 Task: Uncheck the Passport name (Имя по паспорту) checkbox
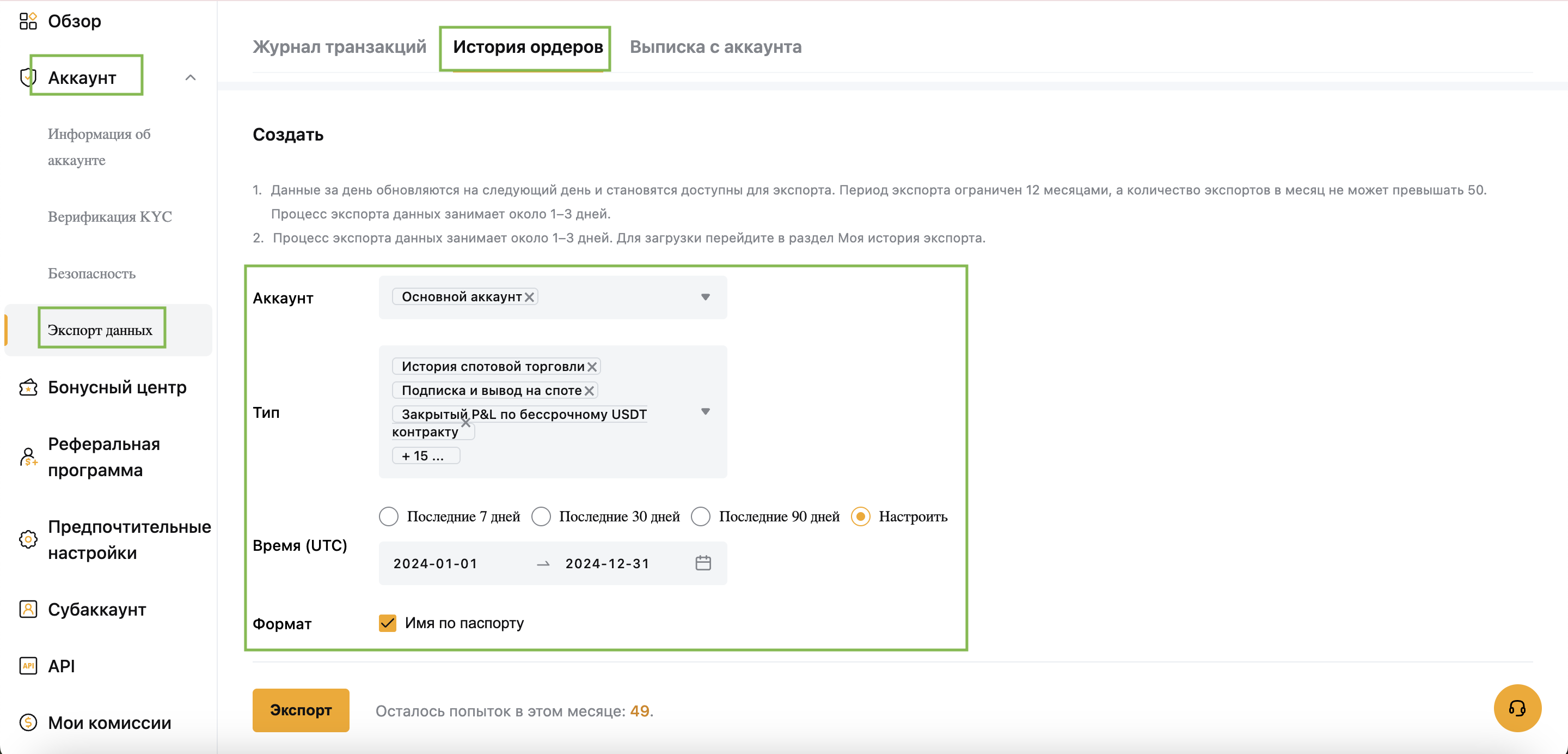click(x=387, y=623)
